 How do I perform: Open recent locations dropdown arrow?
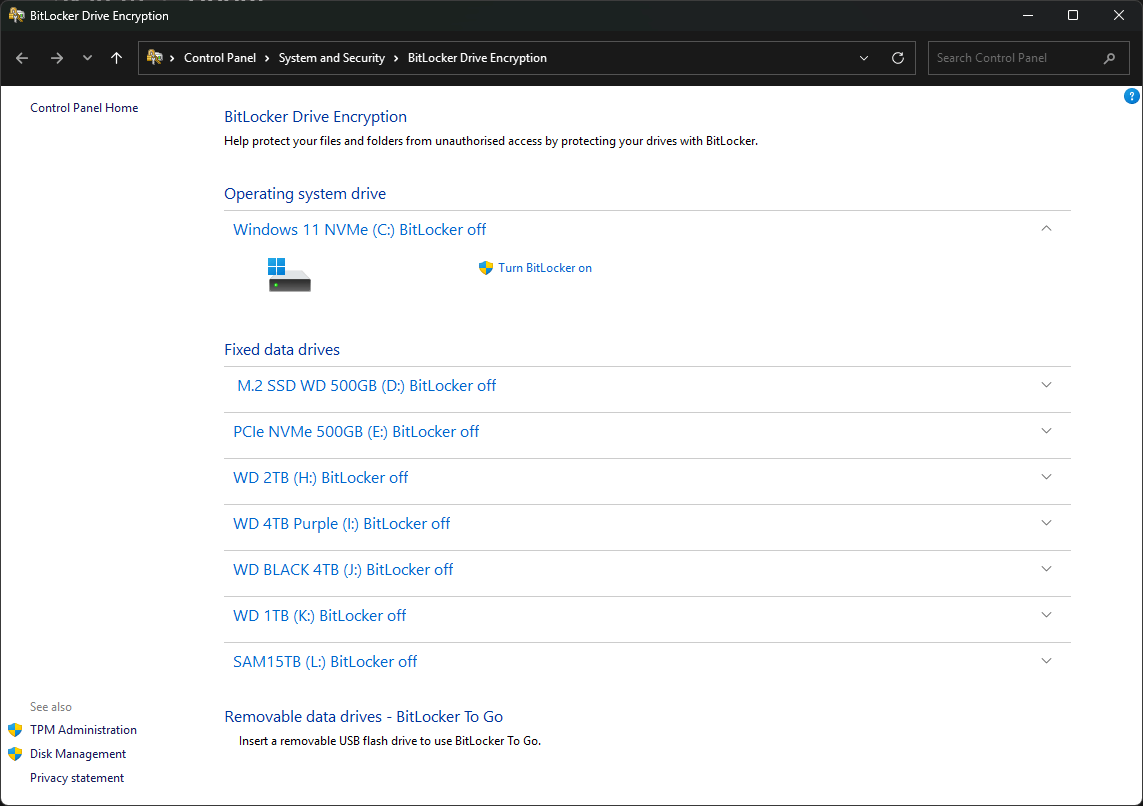(x=87, y=58)
